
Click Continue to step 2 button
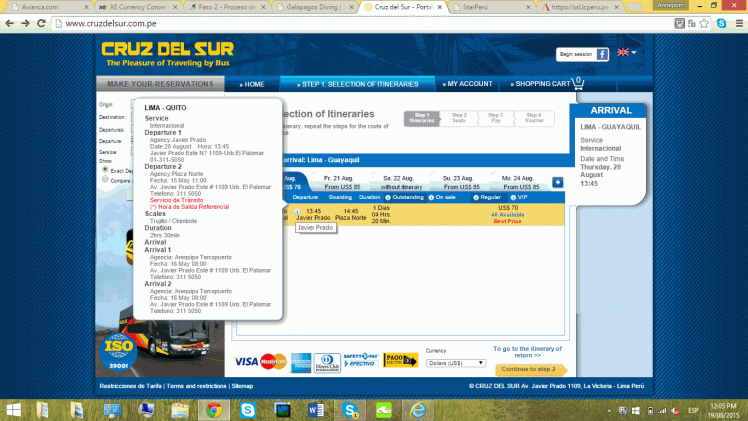(530, 370)
